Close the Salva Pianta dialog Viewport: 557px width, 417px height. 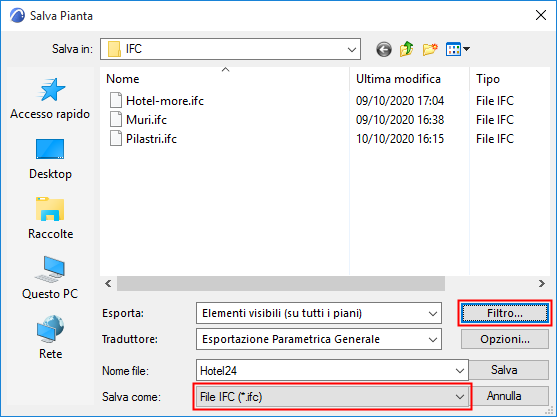tap(541, 15)
